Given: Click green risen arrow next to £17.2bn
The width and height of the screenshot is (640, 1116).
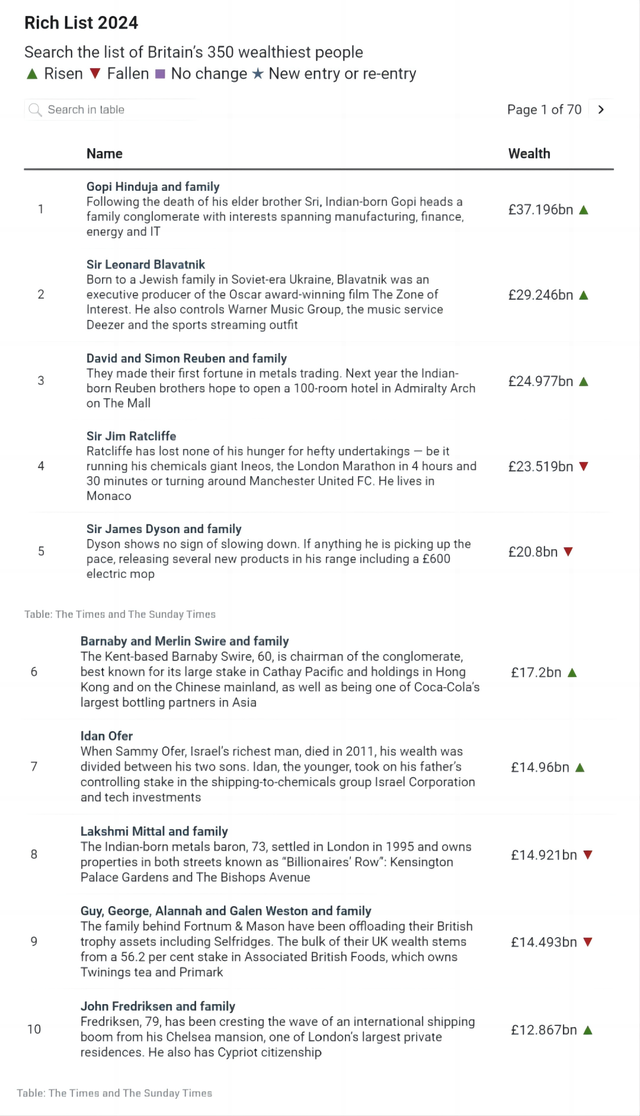Looking at the screenshot, I should click(x=572, y=672).
